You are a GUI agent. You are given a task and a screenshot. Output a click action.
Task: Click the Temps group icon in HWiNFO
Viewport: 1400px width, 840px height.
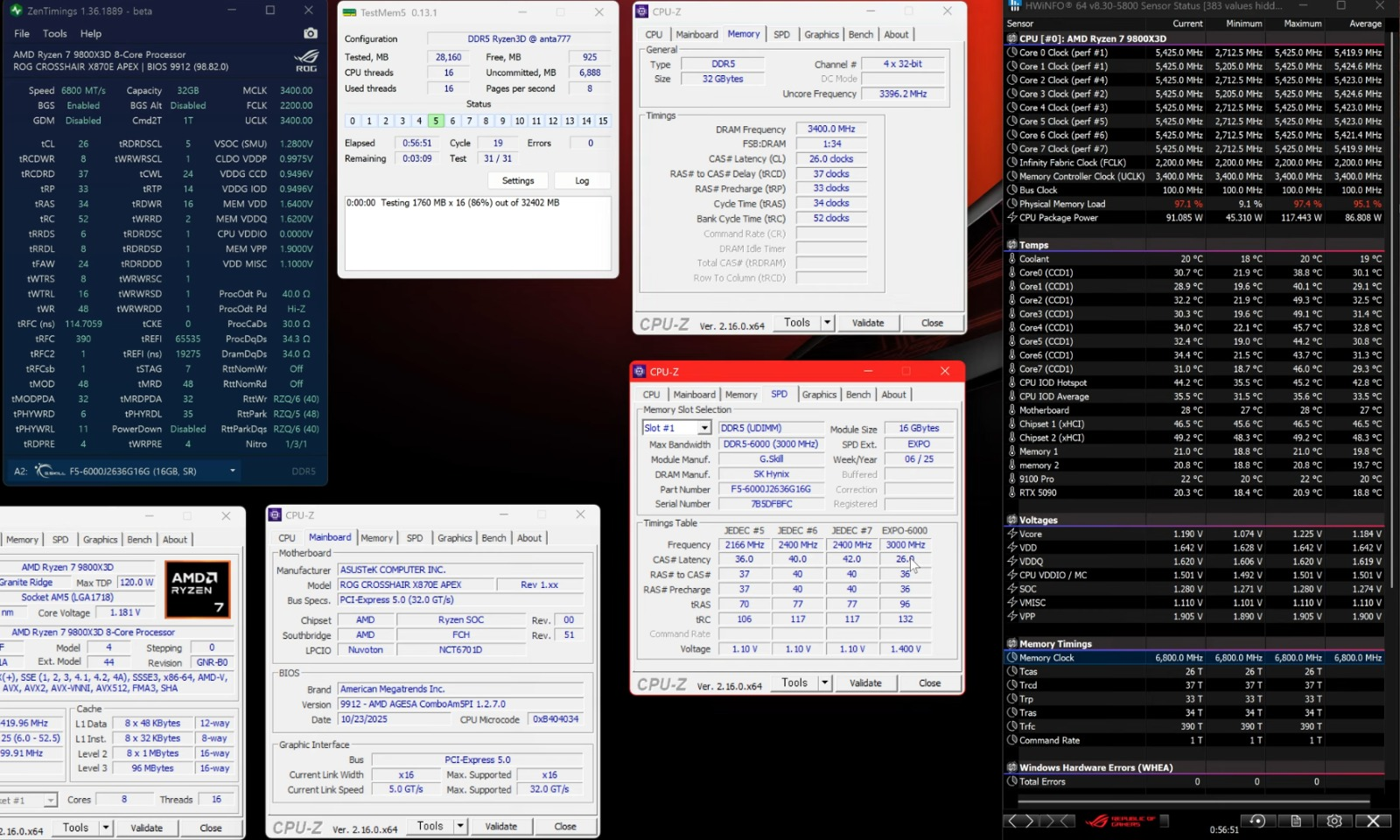1012,245
